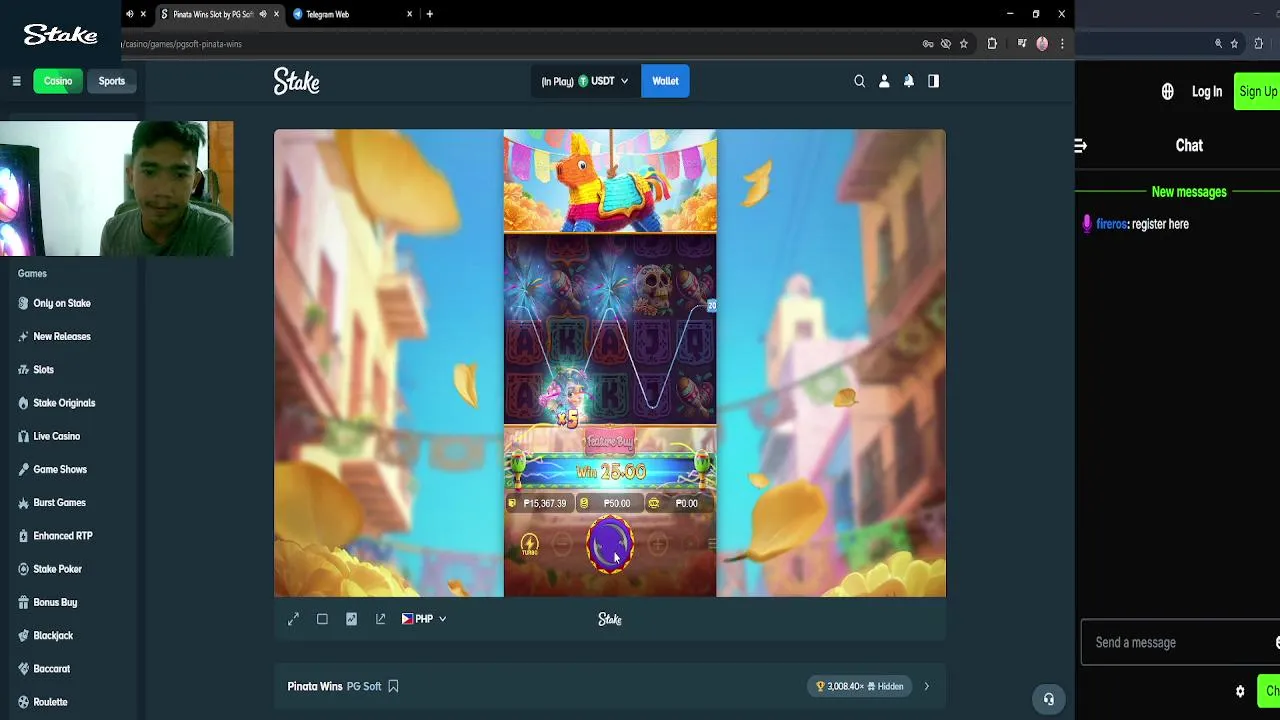
Task: Click the address bar URL
Action: coord(183,44)
